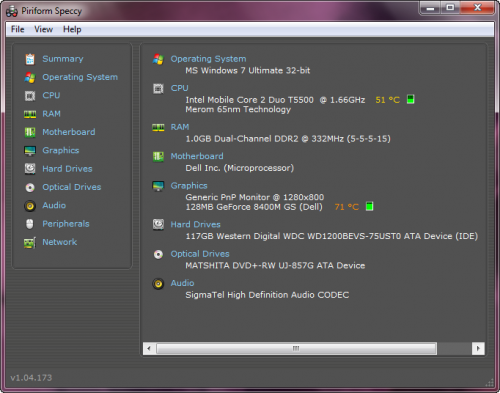Click the Operating System heading in summary pane

tap(208, 59)
